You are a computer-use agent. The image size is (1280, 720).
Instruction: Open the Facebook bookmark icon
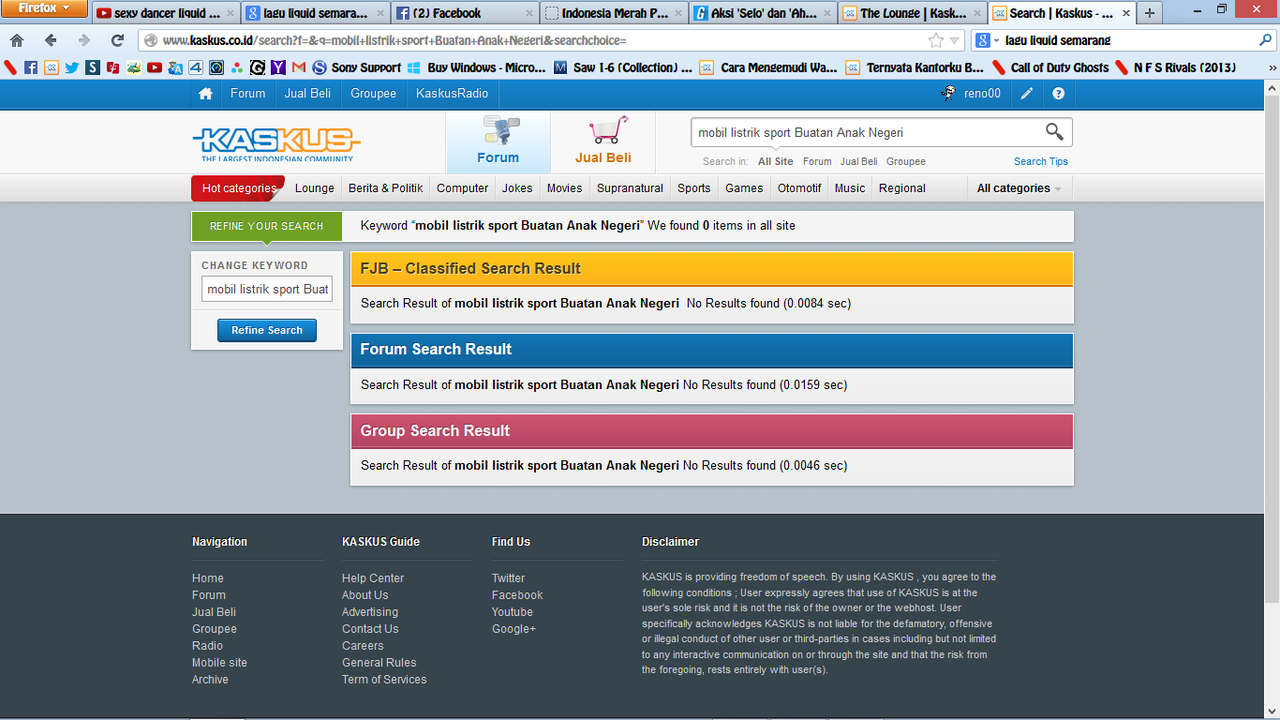(x=31, y=68)
